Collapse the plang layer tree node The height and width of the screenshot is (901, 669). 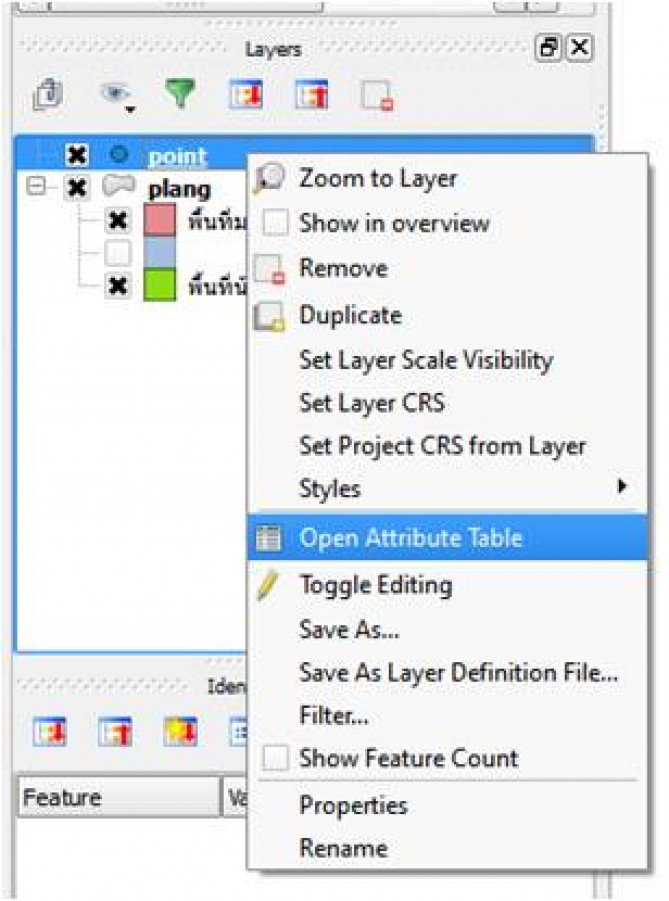point(36,187)
